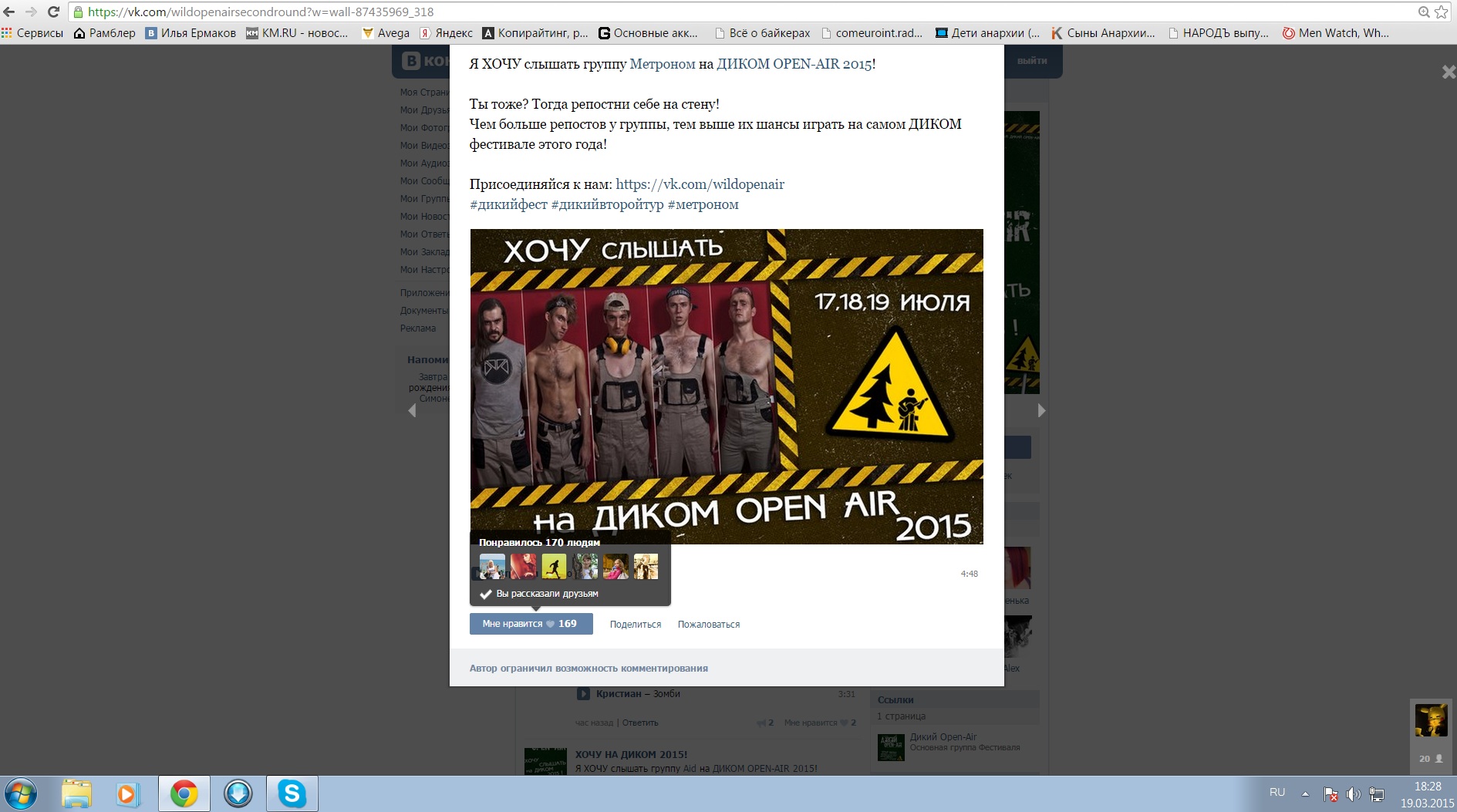Open Мои Новости sidebar item
The image size is (1457, 812).
tap(424, 217)
